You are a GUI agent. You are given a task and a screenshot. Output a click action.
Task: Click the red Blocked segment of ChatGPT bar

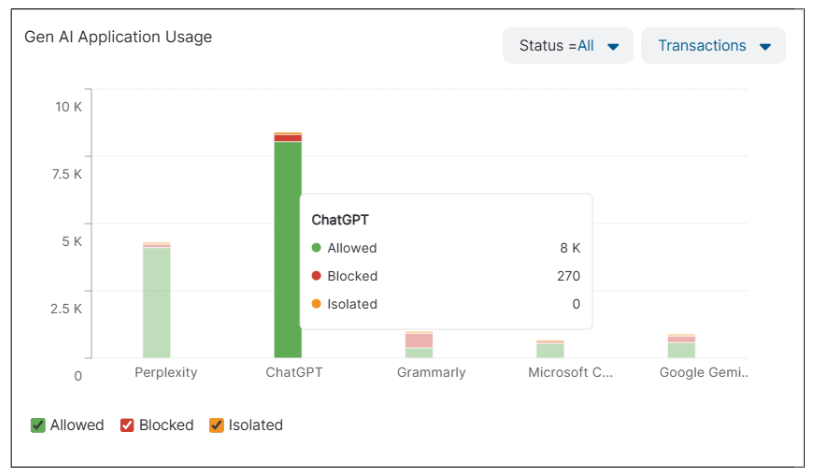tap(288, 138)
